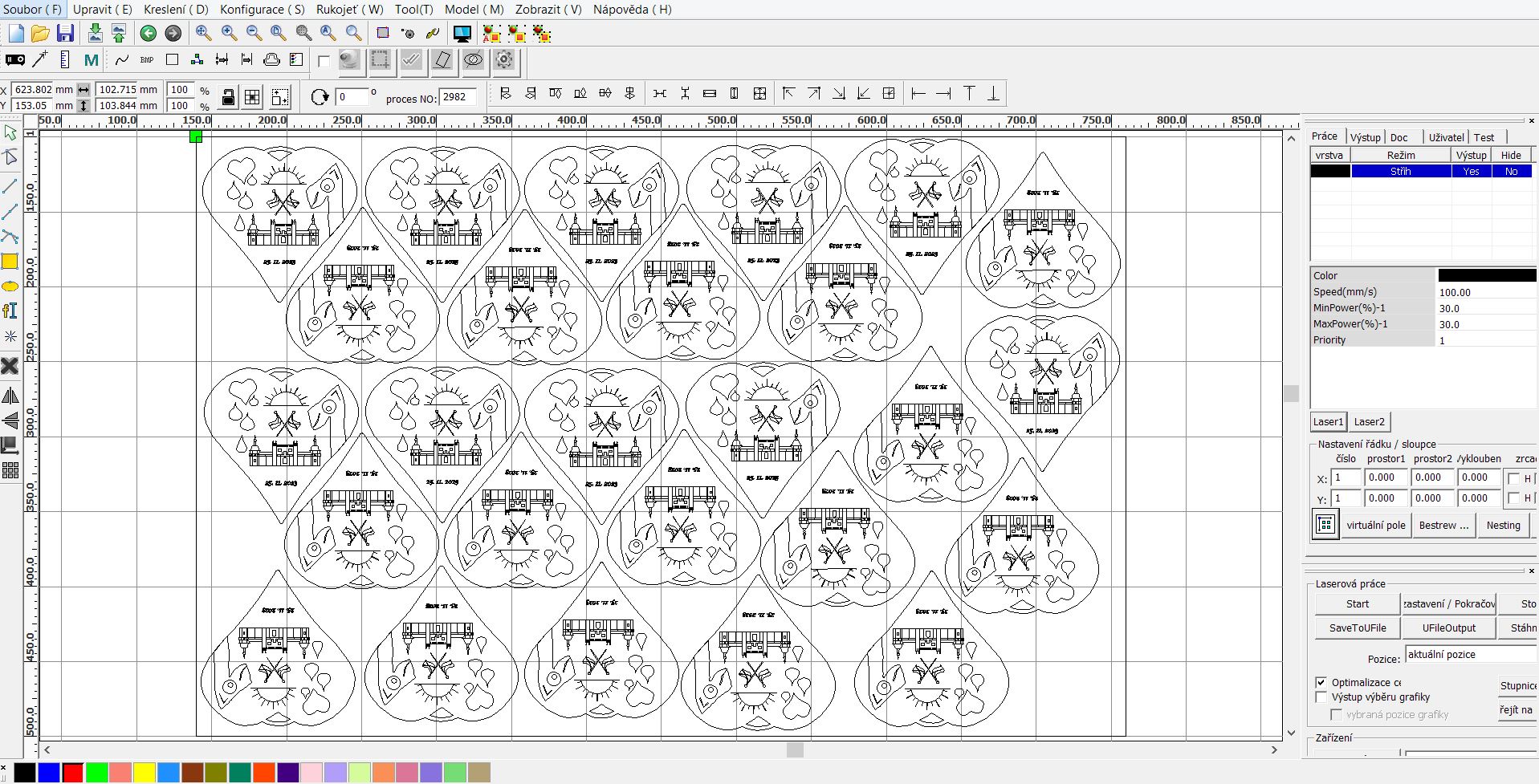Select the rectangle drawing tool in left toolbar
Screen dimensions: 1539x784
point(10,262)
